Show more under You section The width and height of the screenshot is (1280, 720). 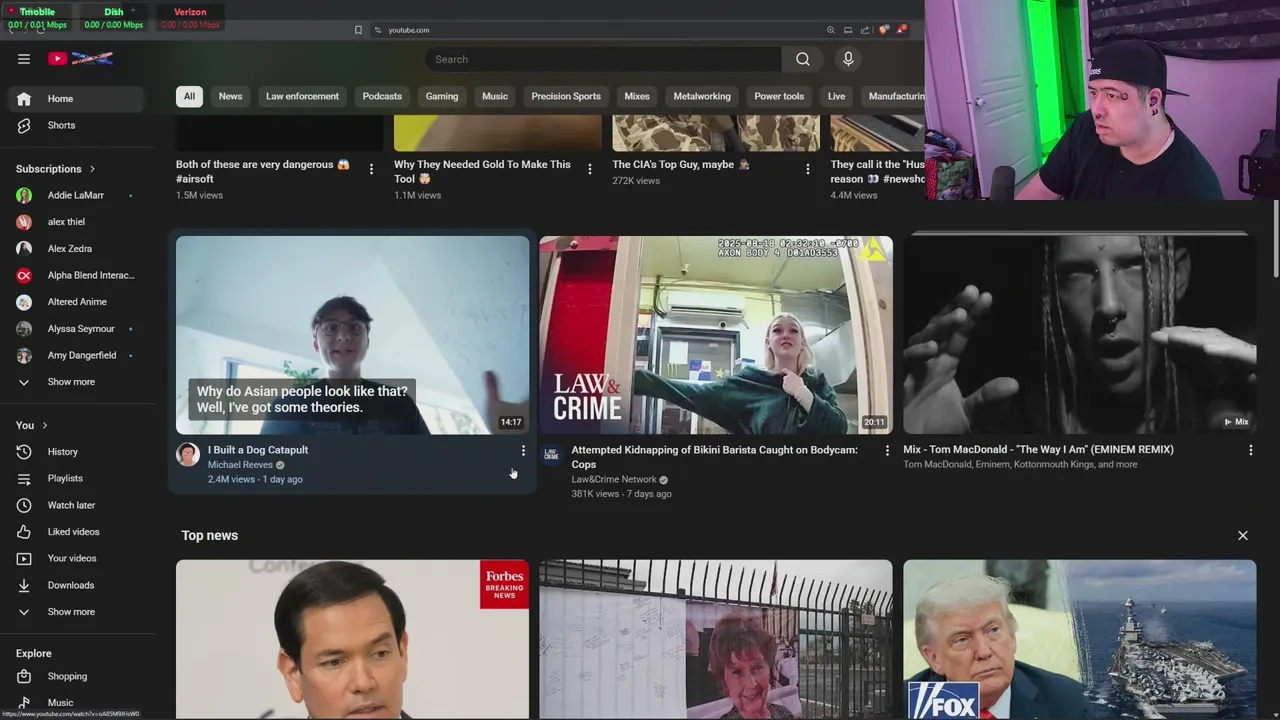(76, 612)
